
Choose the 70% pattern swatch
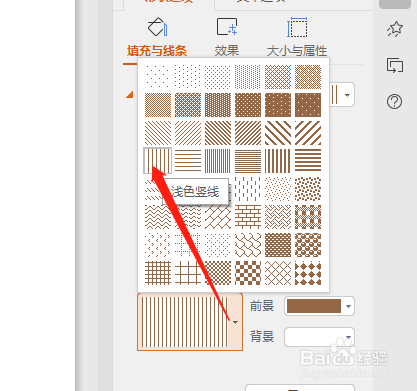pos(218,105)
